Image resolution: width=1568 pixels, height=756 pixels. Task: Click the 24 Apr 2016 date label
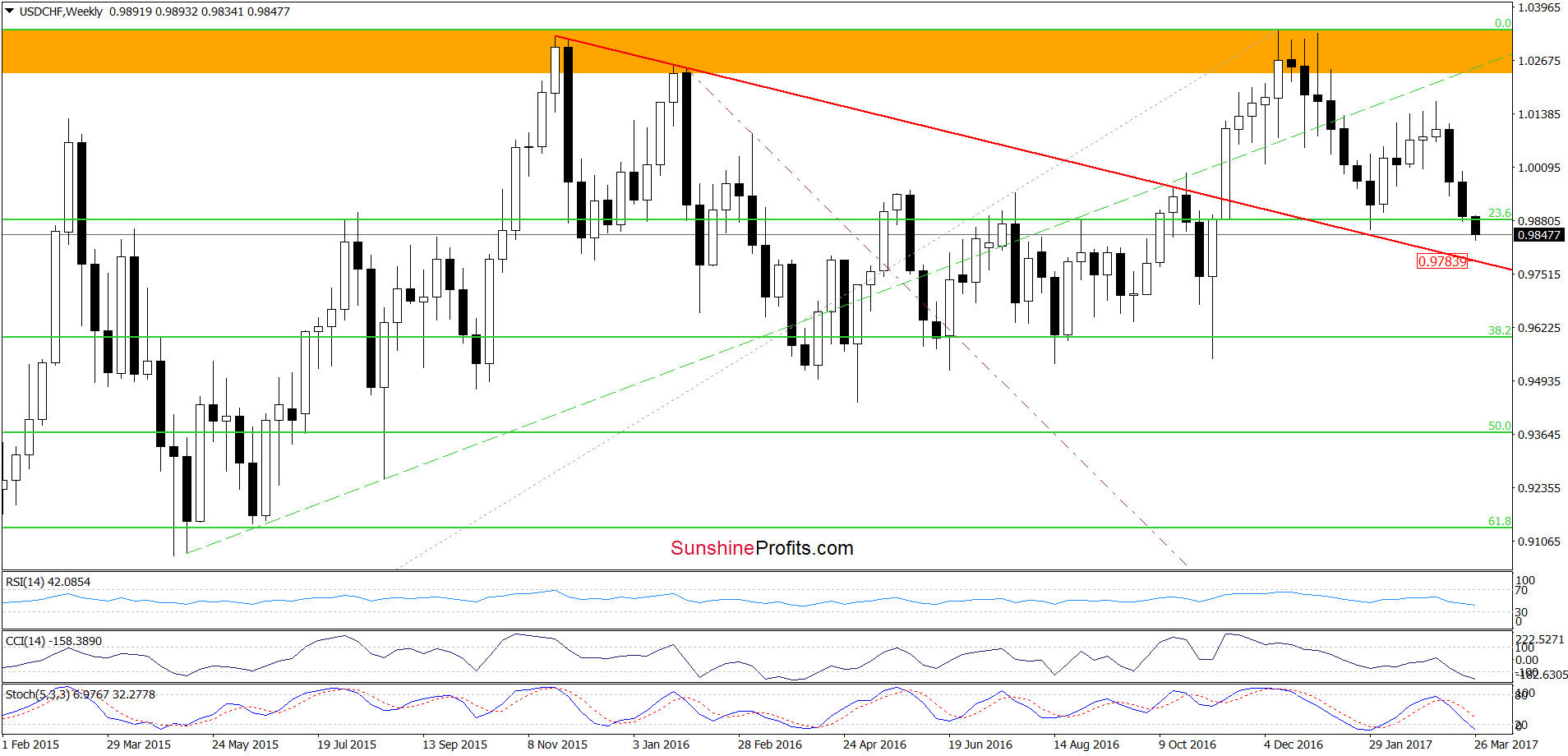(x=874, y=744)
